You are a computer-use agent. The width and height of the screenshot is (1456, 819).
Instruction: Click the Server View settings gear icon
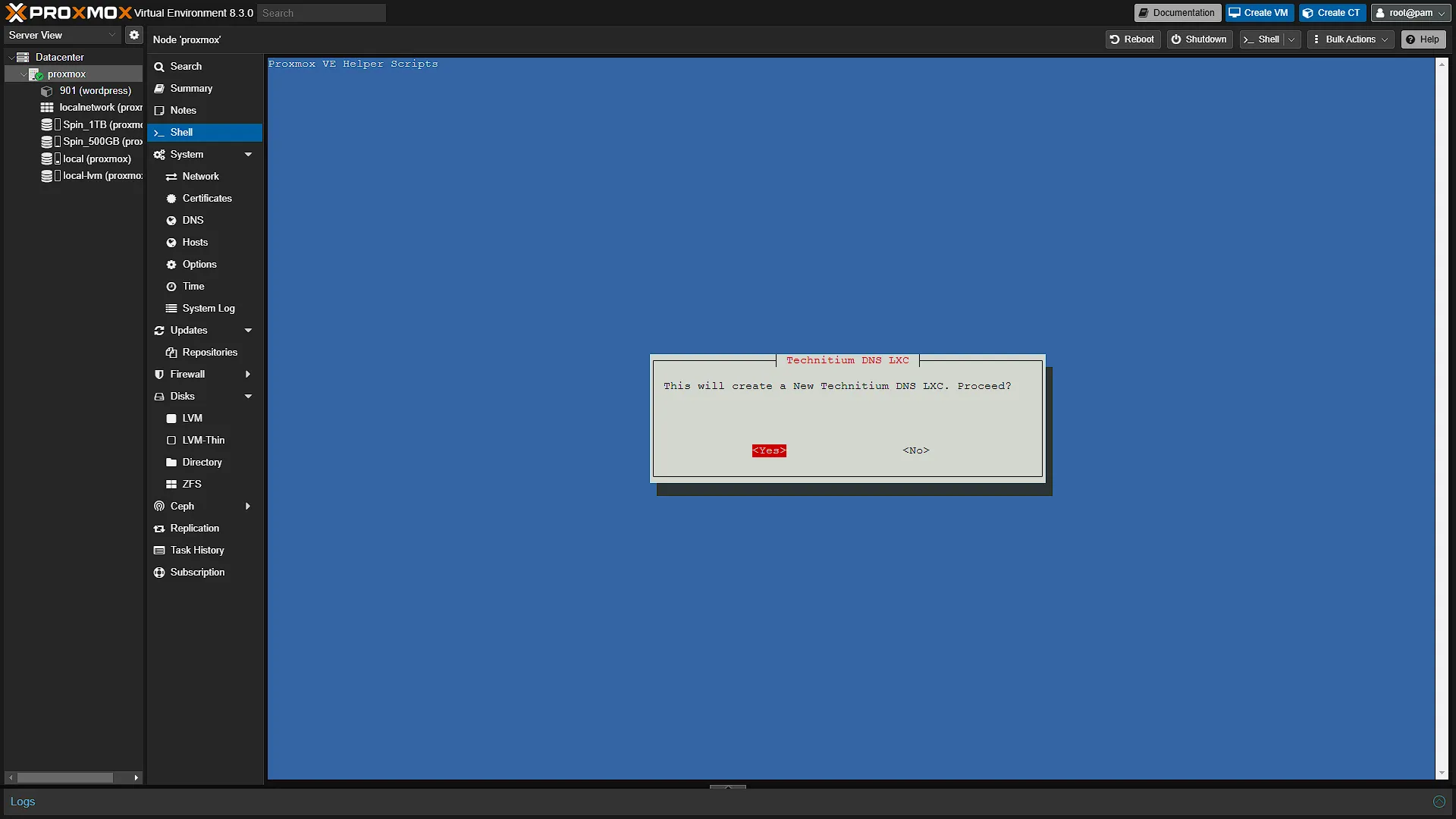(x=134, y=35)
